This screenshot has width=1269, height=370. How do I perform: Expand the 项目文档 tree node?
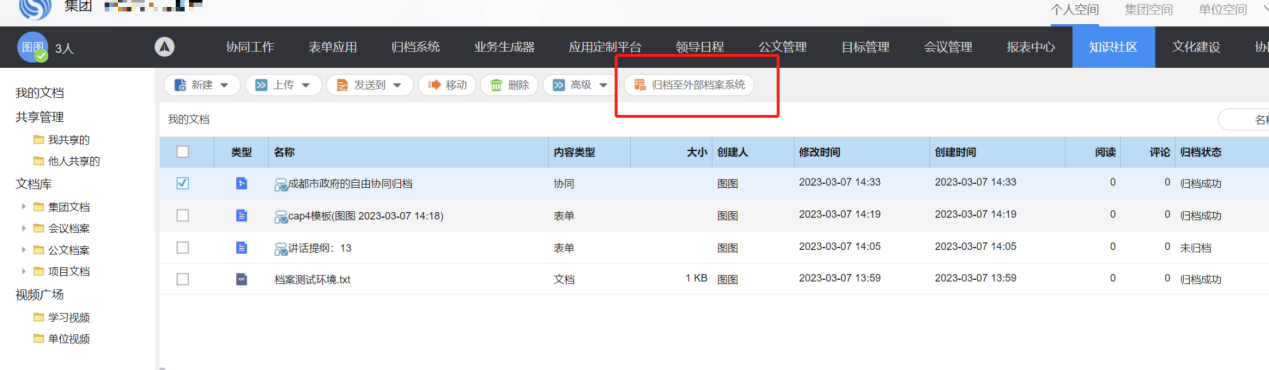pyautogui.click(x=23, y=271)
